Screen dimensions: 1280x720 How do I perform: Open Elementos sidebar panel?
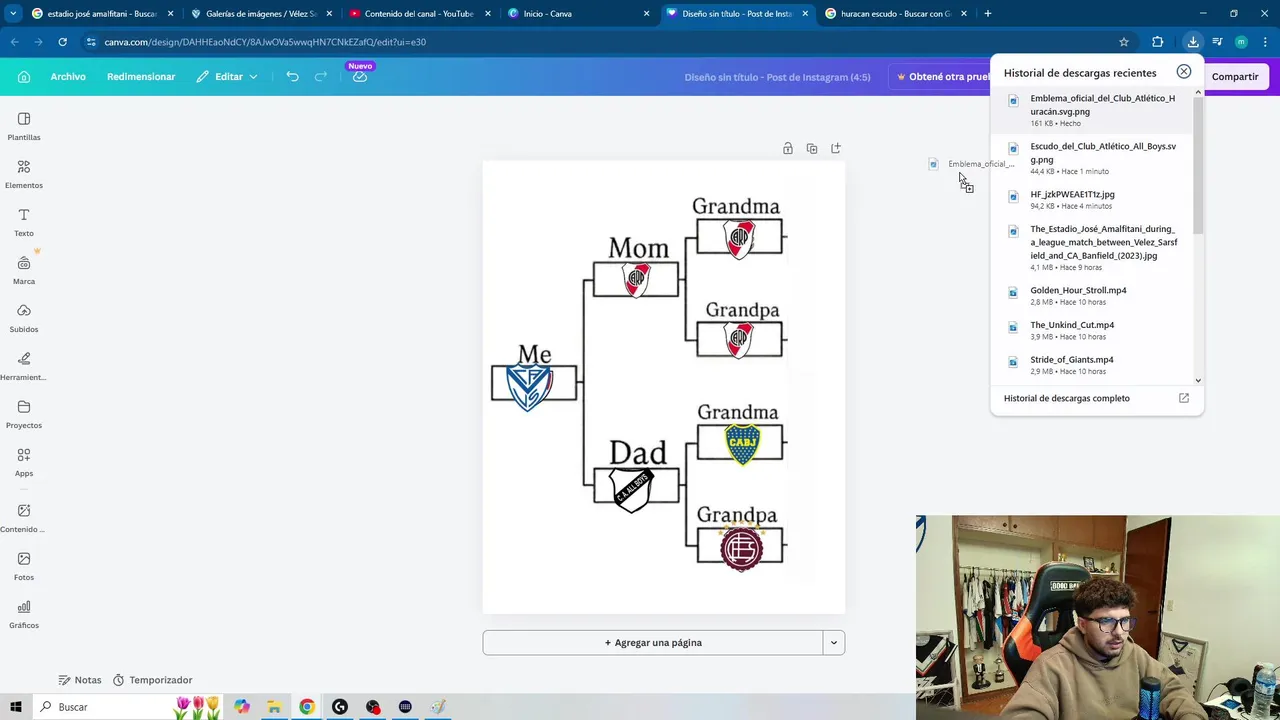[24, 174]
